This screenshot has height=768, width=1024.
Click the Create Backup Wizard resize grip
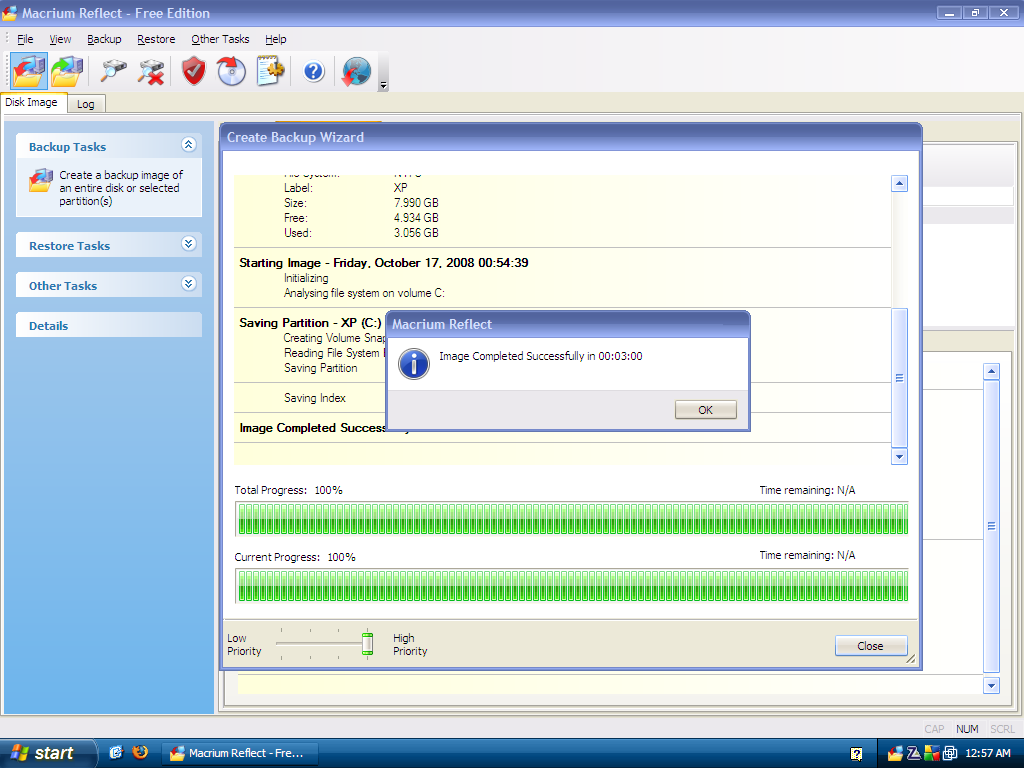click(911, 659)
